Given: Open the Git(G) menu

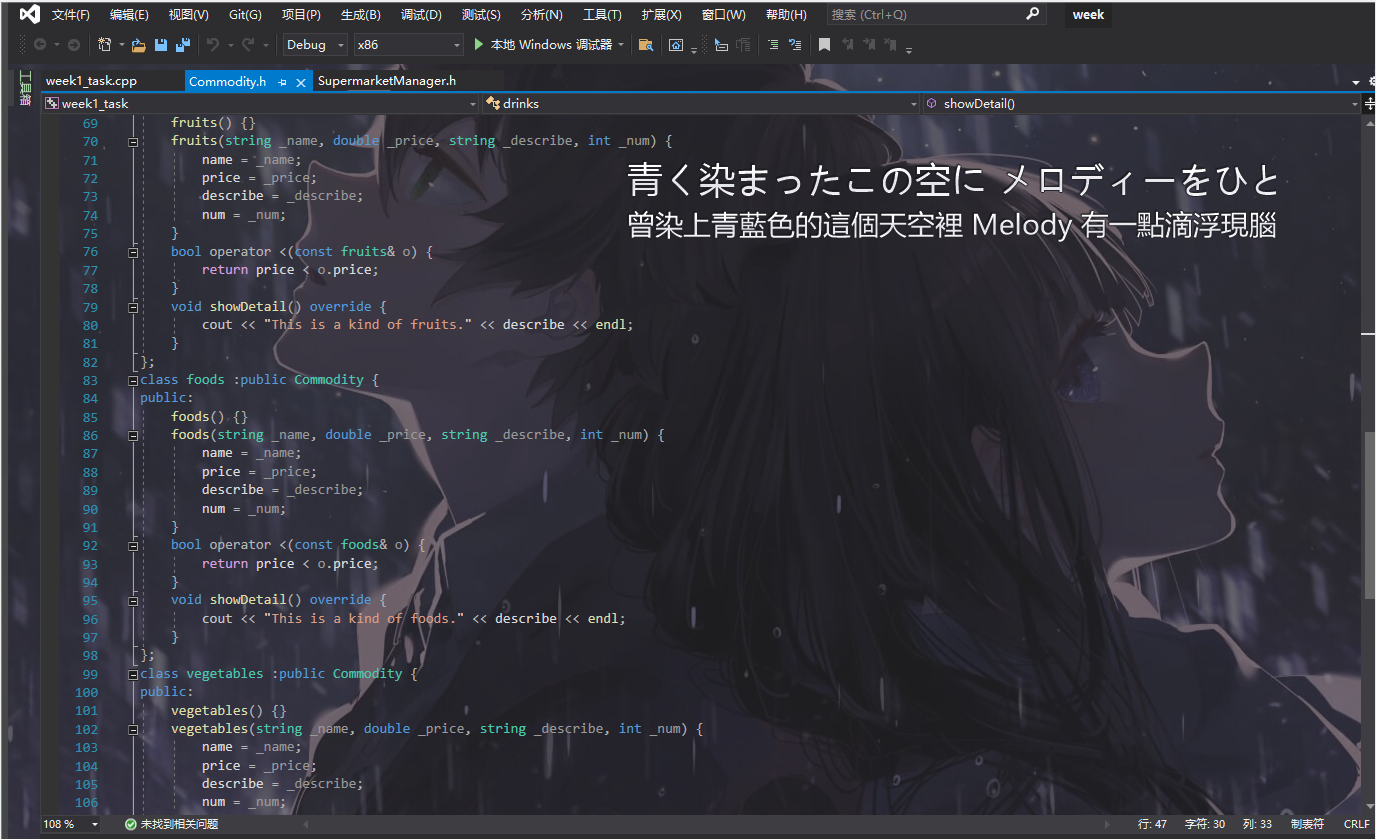Looking at the screenshot, I should point(245,15).
